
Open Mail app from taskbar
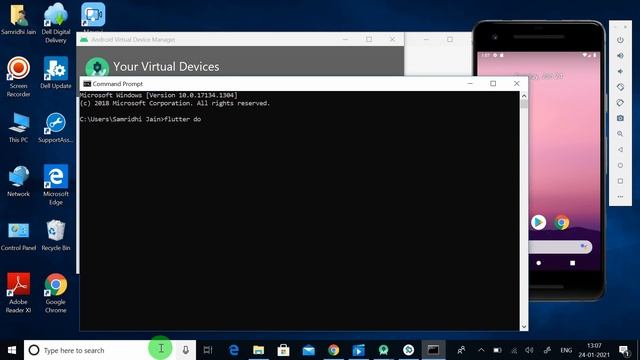click(308, 350)
